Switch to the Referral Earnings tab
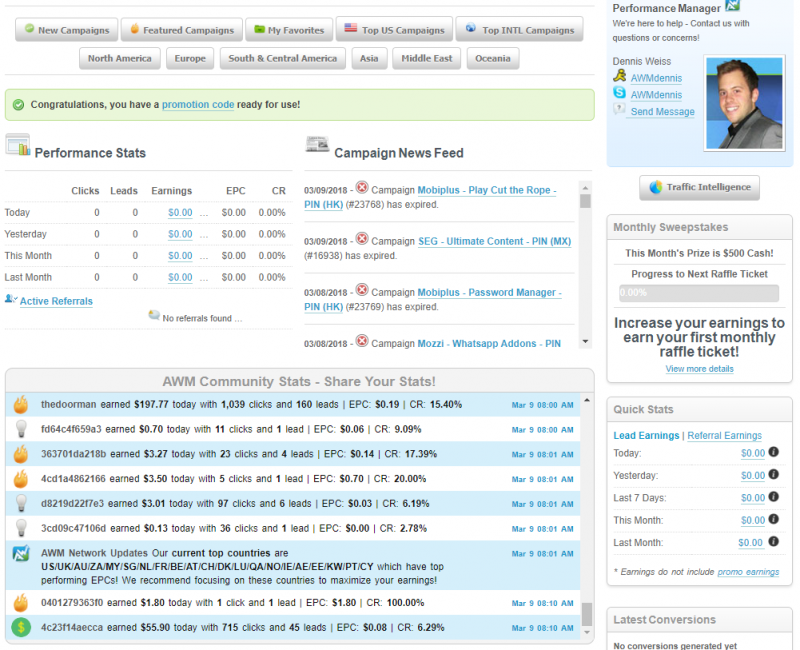Screen dimensions: 800x650 [724, 436]
